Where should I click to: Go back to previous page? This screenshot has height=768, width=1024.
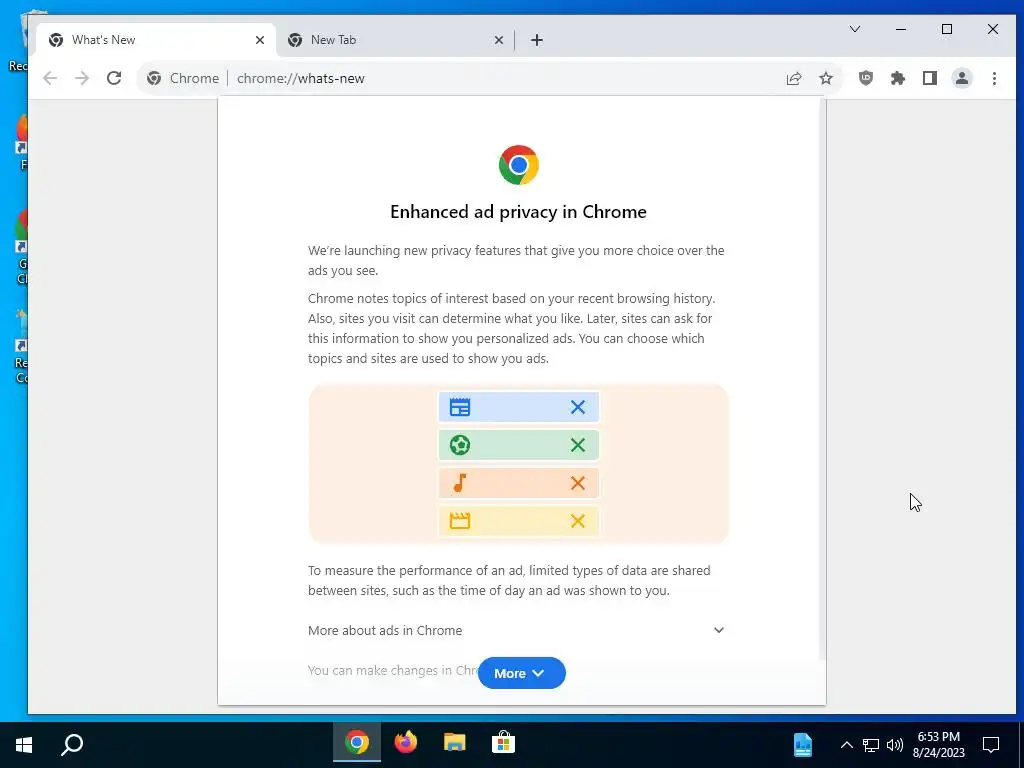click(50, 78)
